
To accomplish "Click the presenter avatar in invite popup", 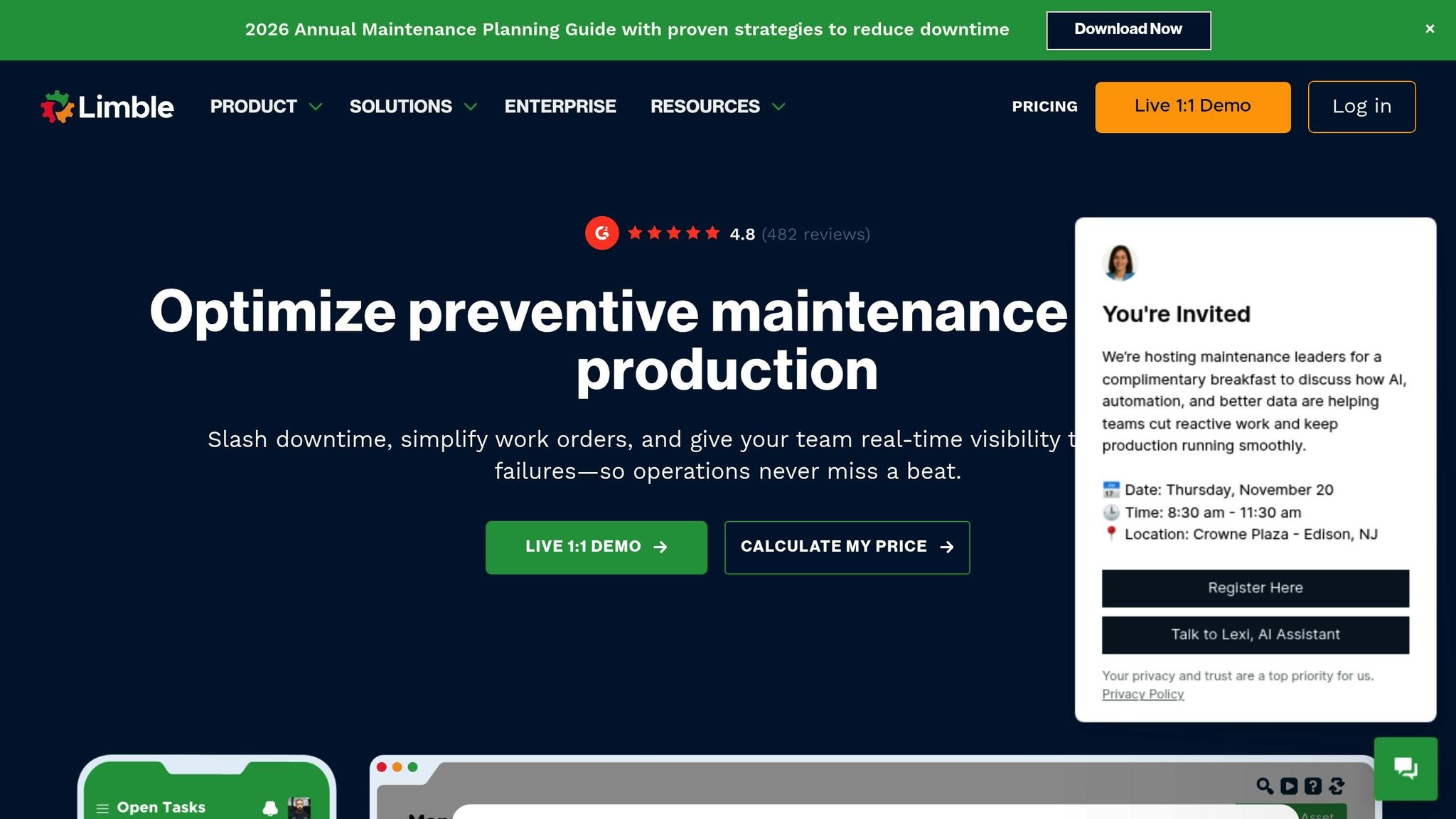I will (1120, 262).
